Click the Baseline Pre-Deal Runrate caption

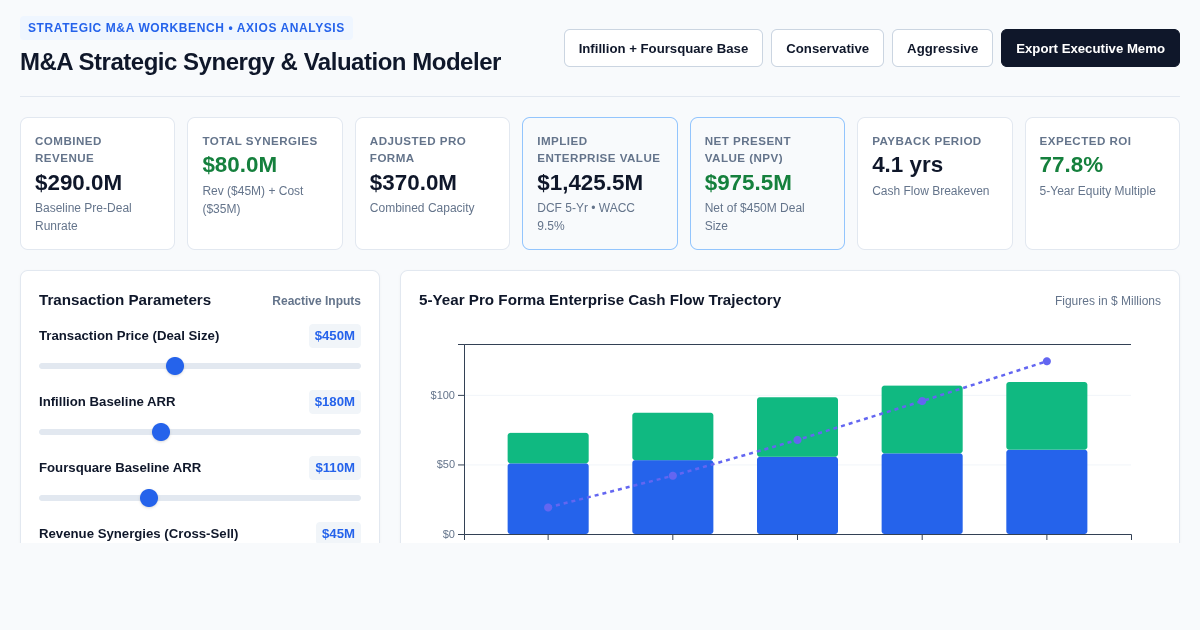click(83, 217)
